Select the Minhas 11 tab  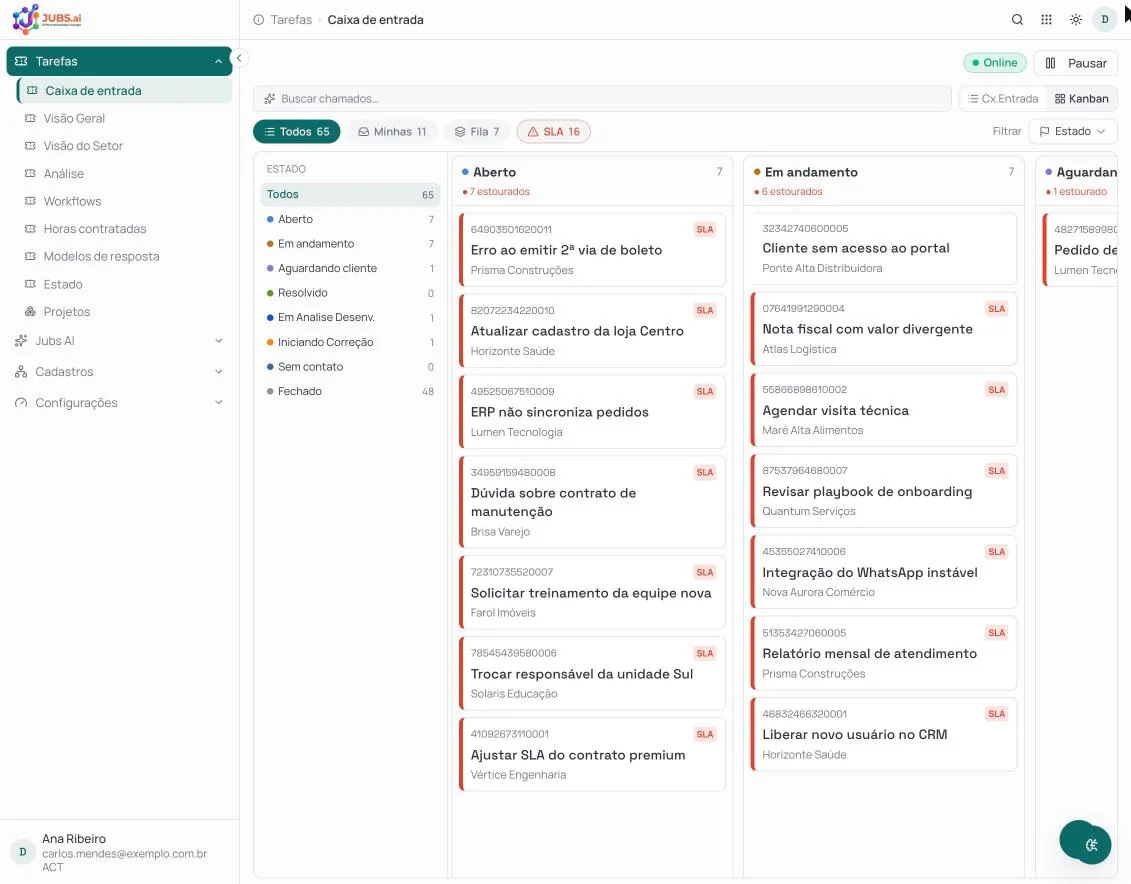392,131
